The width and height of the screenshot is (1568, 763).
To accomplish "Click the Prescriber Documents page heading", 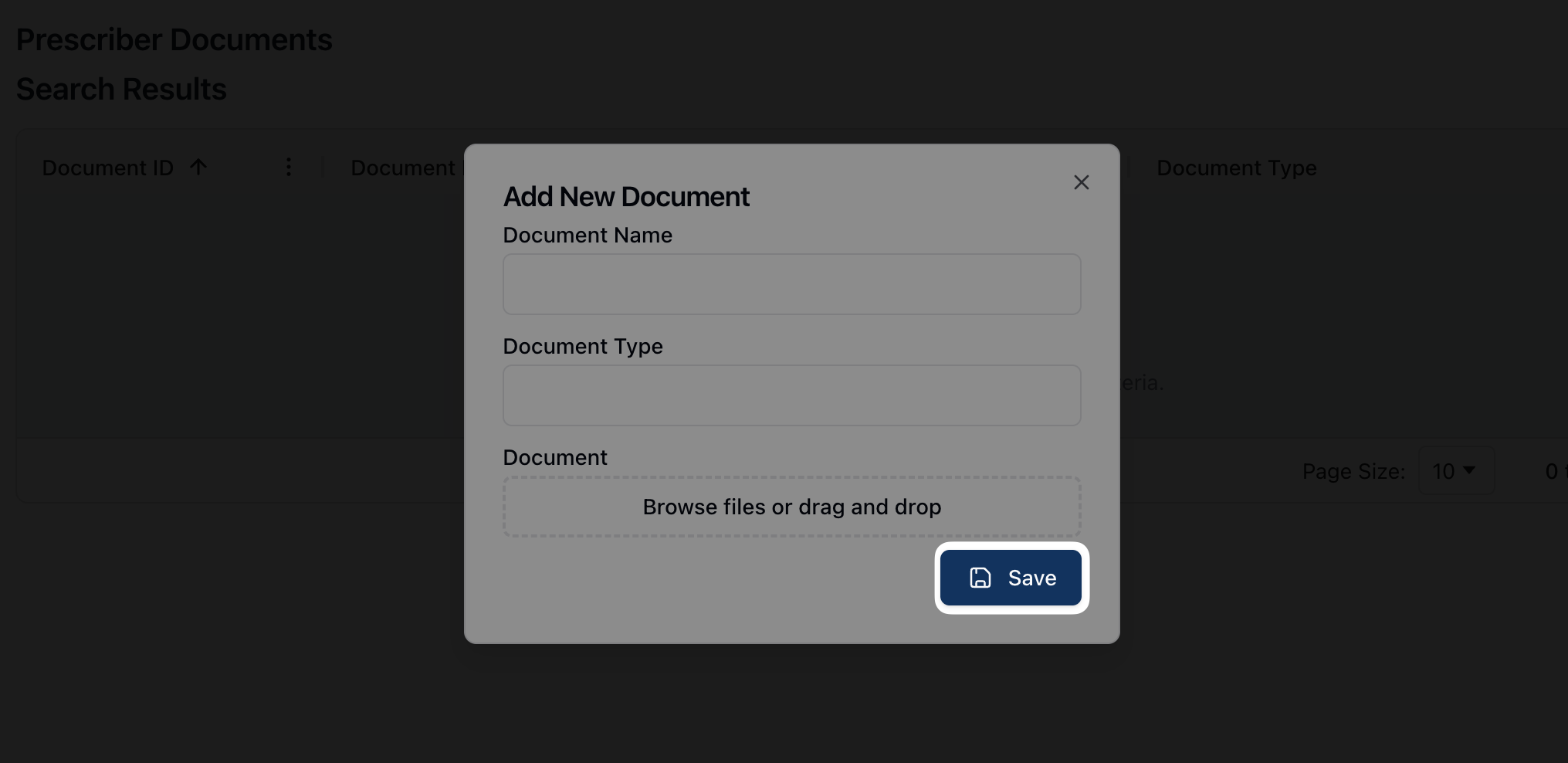I will click(174, 40).
